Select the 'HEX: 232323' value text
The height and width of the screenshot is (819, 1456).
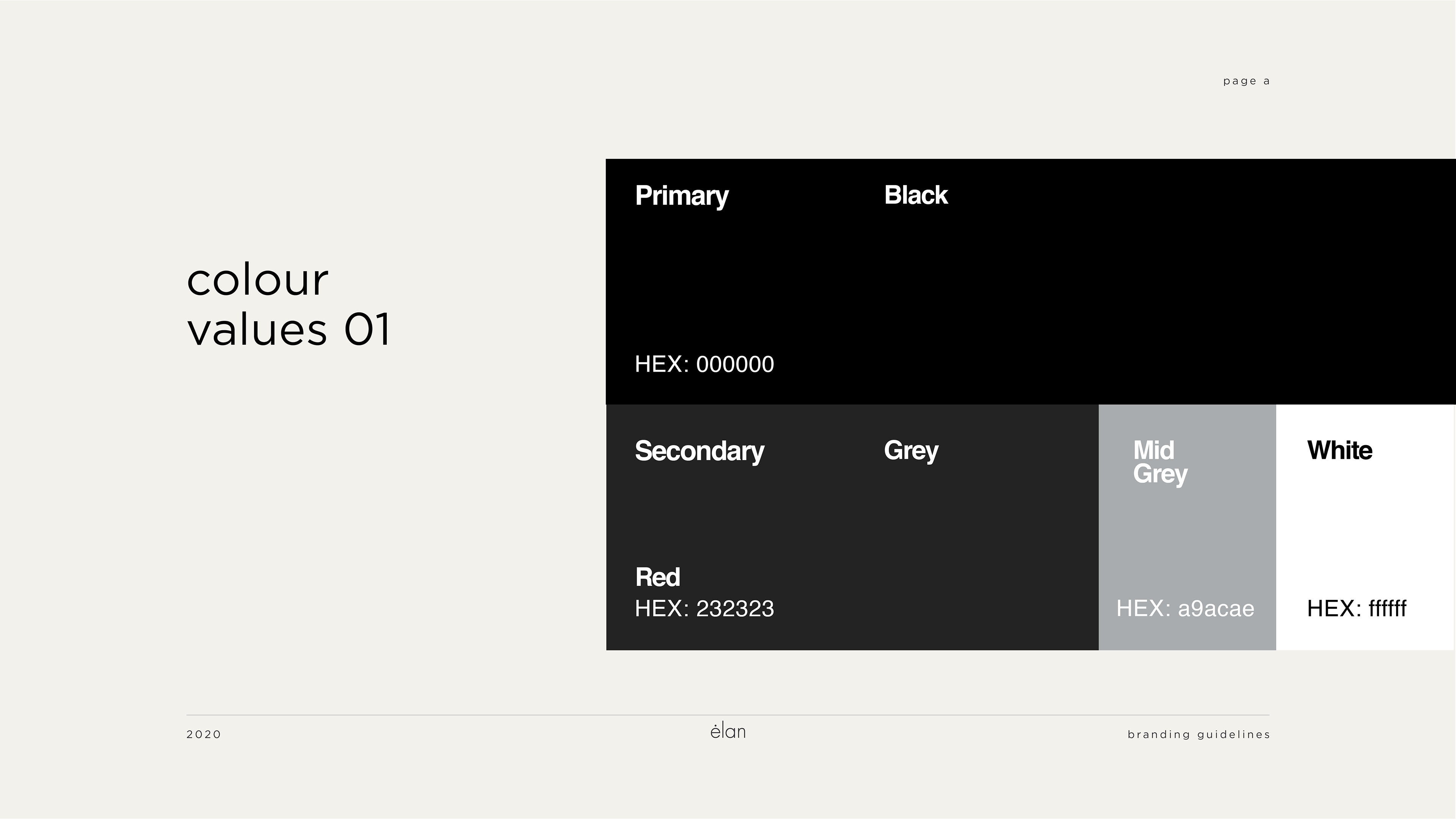(x=704, y=609)
